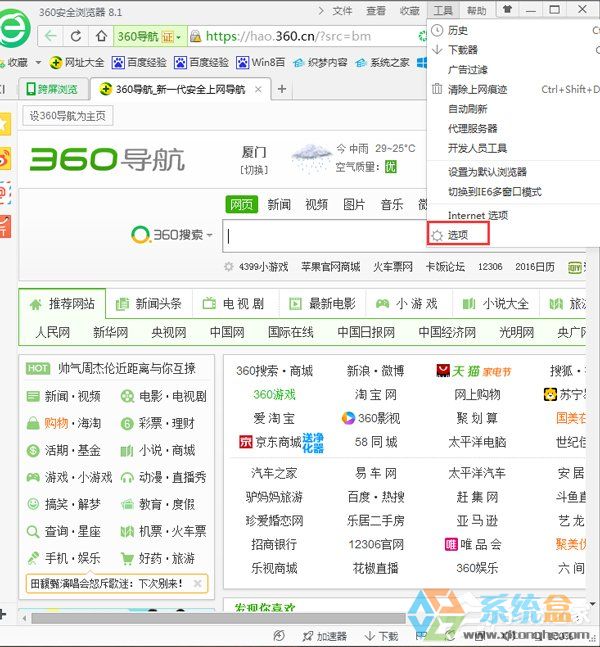Open the Weibo sidebar icon
The image size is (600, 647).
[5, 159]
